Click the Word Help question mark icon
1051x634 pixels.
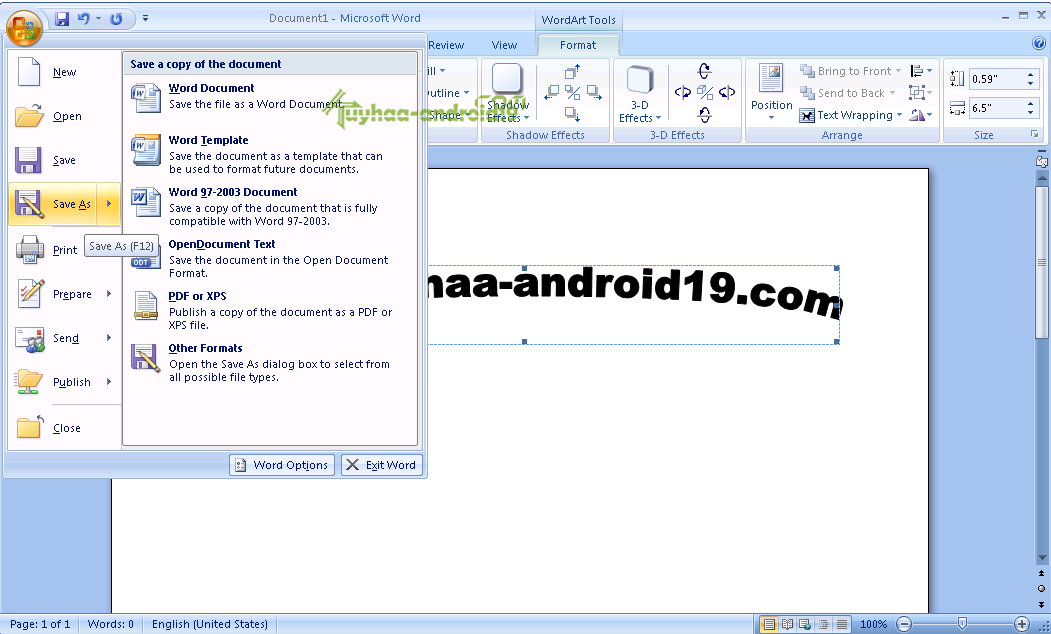[1039, 44]
